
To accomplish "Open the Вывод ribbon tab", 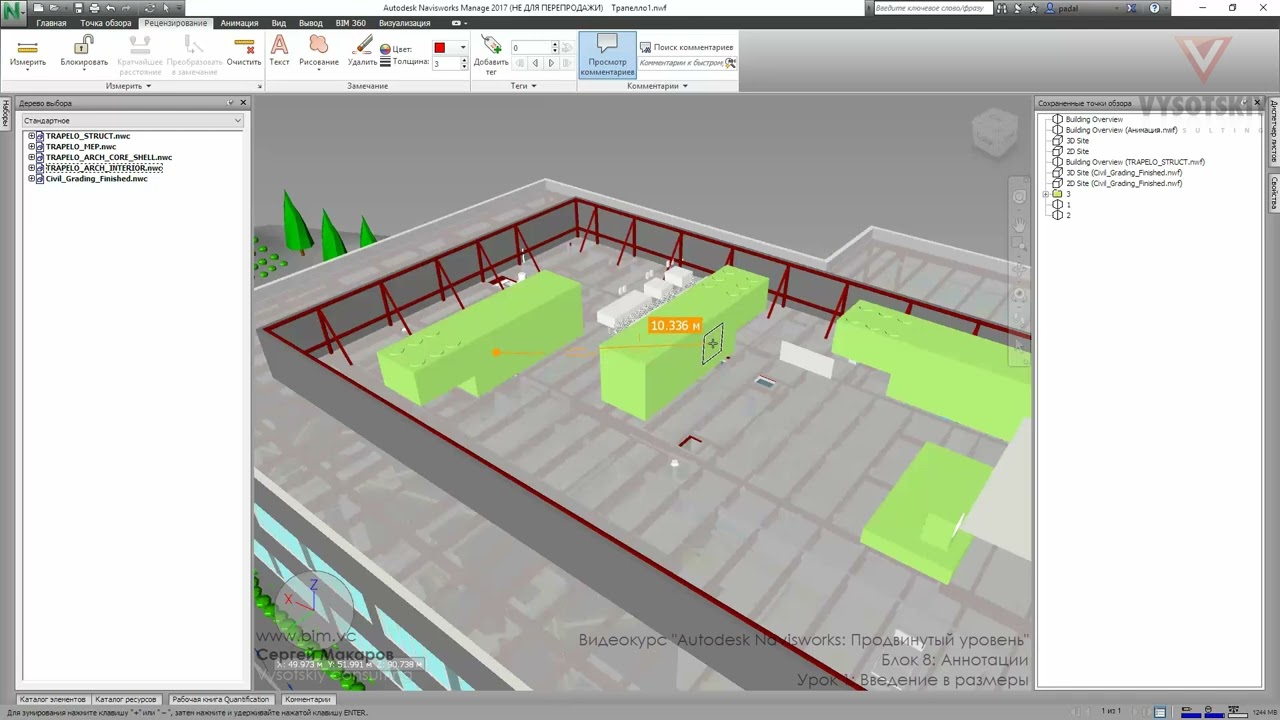I will point(311,23).
